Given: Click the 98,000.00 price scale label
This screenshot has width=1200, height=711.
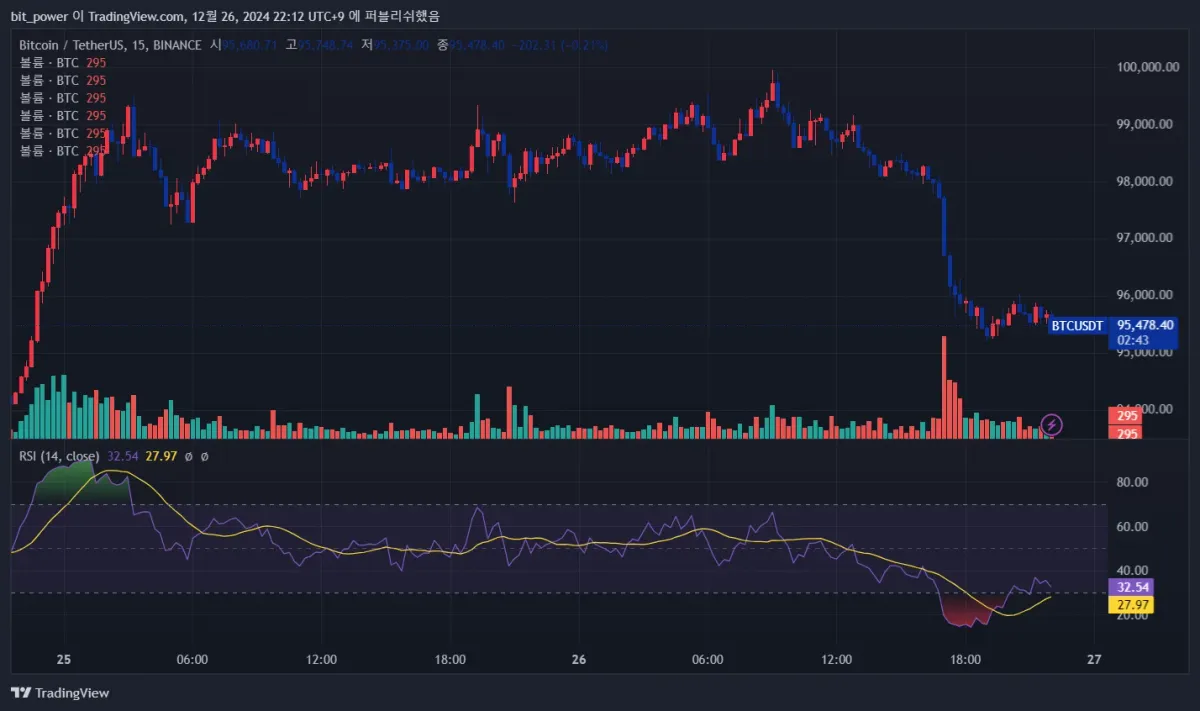Looking at the screenshot, I should tap(1146, 181).
